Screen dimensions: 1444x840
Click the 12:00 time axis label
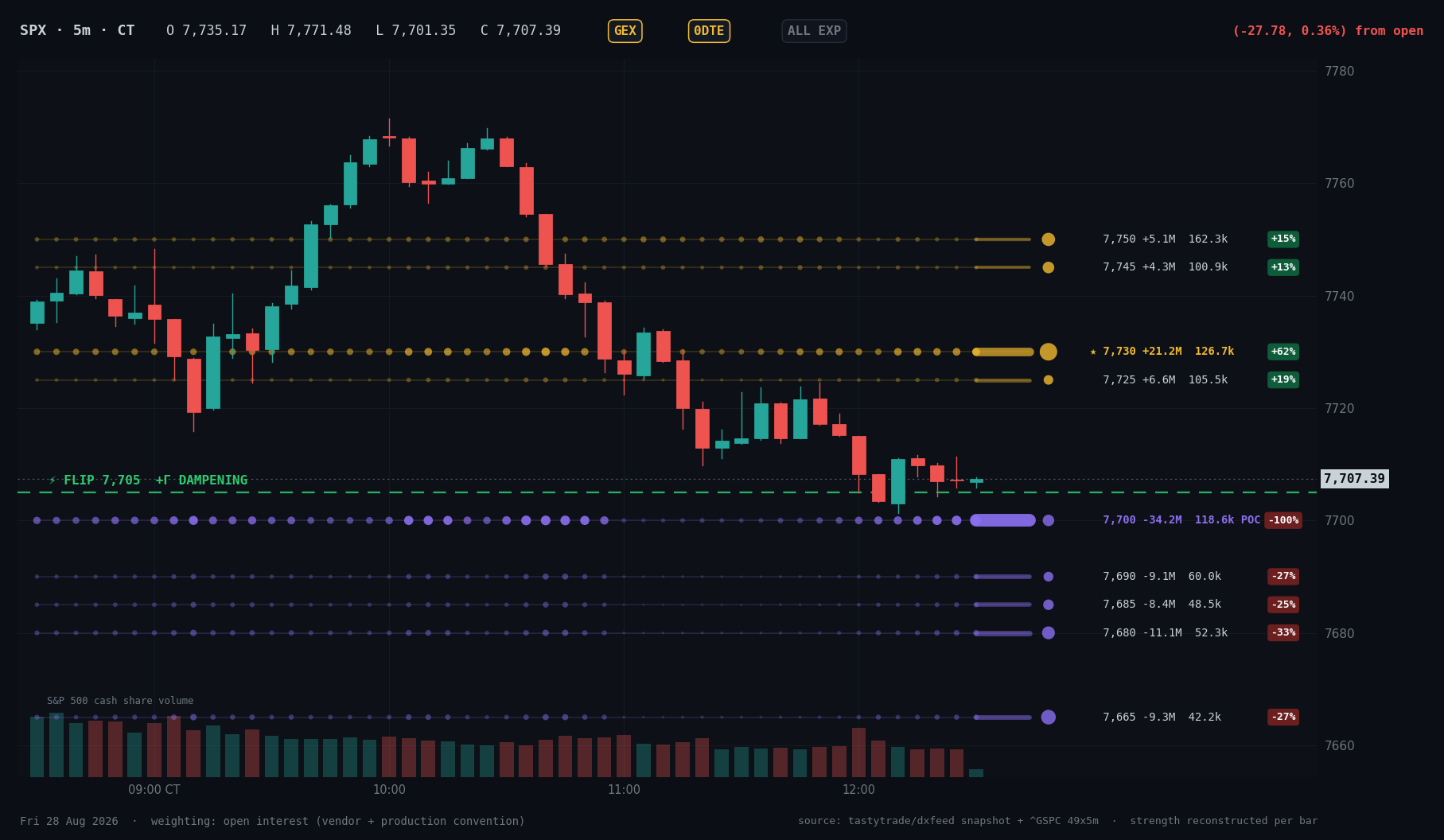click(x=858, y=790)
